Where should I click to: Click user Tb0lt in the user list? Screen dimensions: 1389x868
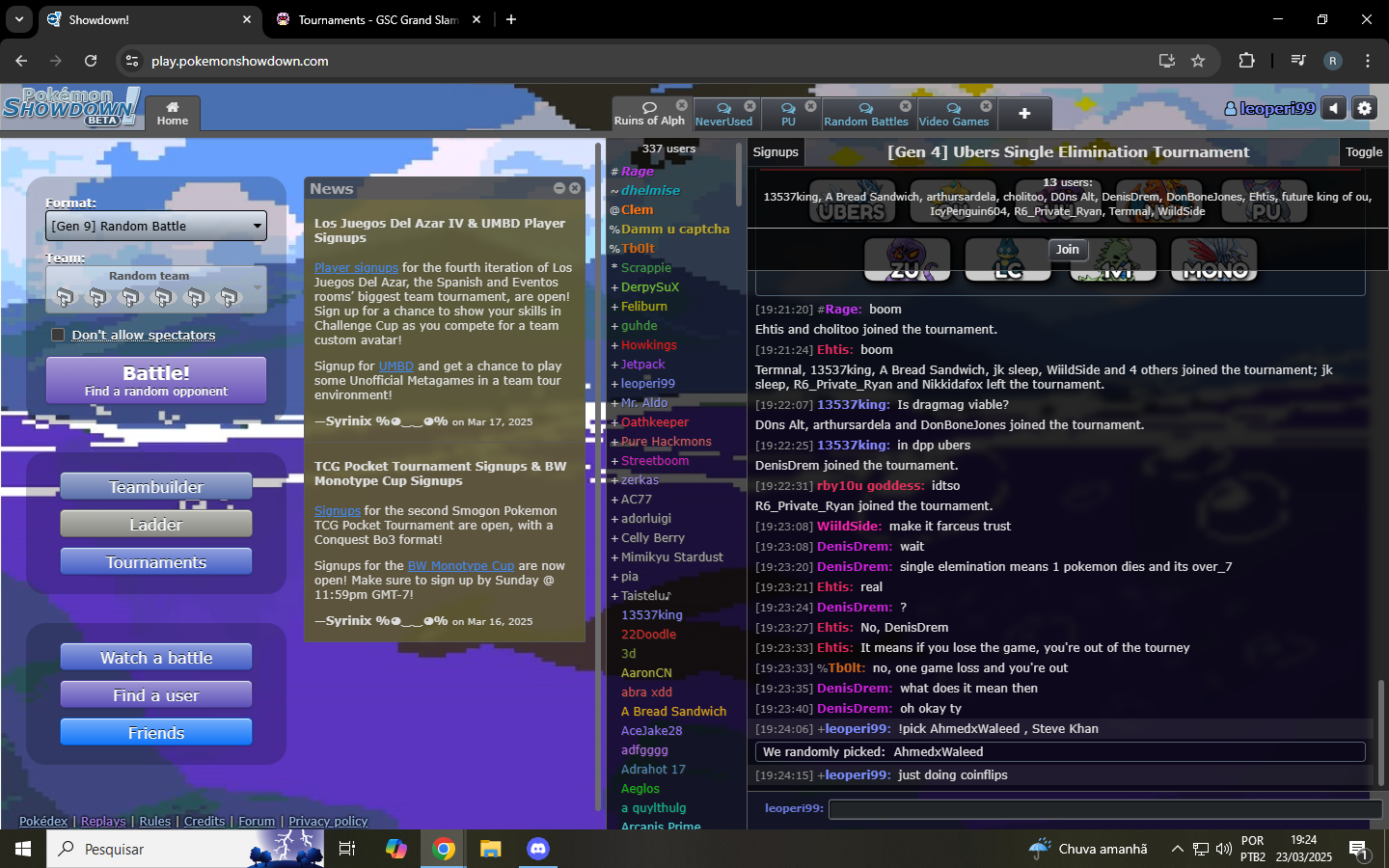click(x=638, y=249)
